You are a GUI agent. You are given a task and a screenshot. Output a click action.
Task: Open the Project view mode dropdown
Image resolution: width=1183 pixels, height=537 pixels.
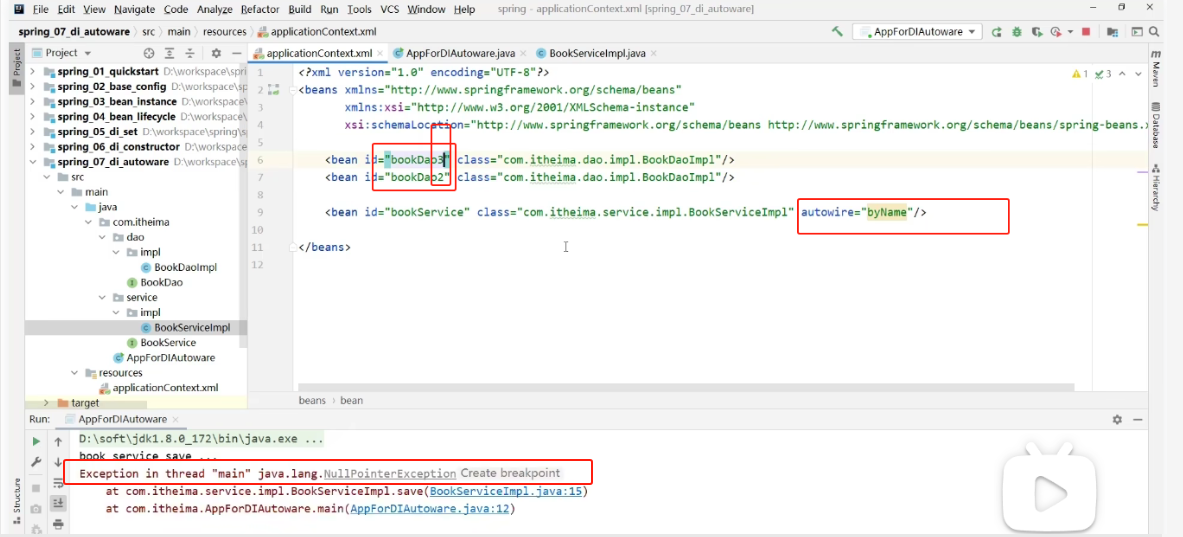pos(68,53)
